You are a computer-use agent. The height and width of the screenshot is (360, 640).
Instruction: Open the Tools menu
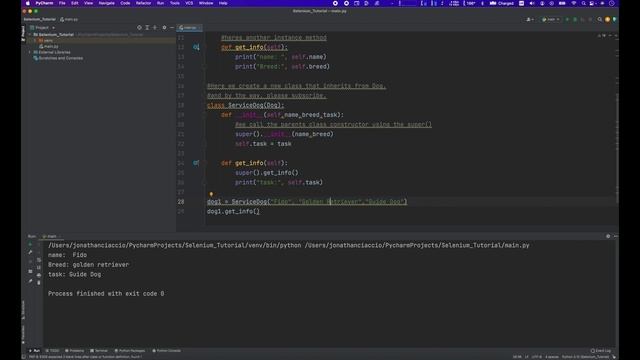pyautogui.click(x=175, y=3)
